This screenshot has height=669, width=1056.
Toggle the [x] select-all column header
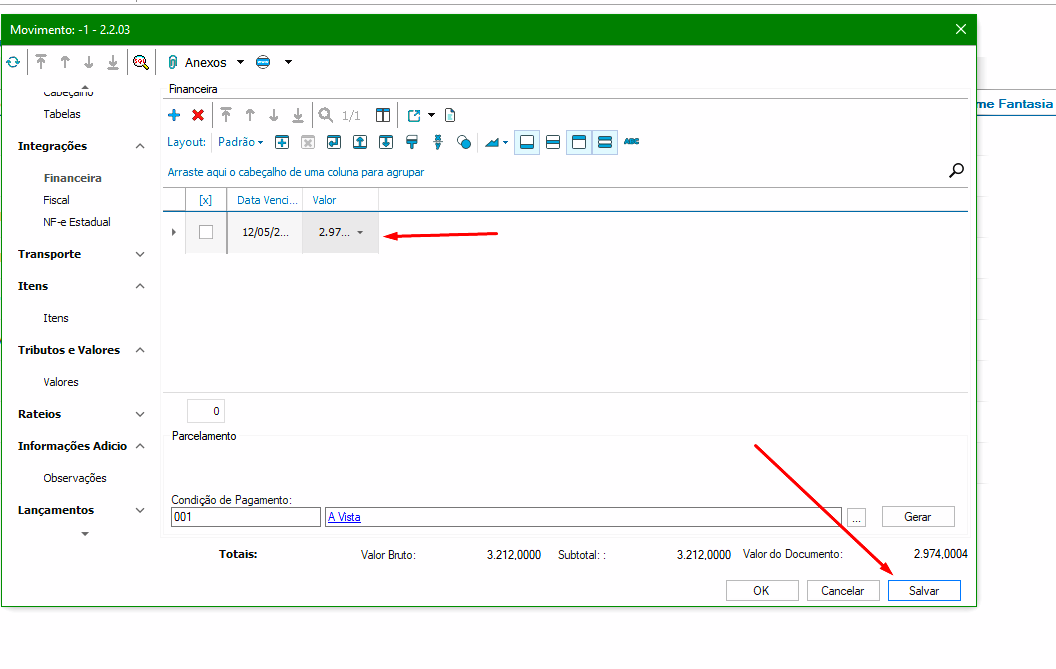click(x=206, y=200)
